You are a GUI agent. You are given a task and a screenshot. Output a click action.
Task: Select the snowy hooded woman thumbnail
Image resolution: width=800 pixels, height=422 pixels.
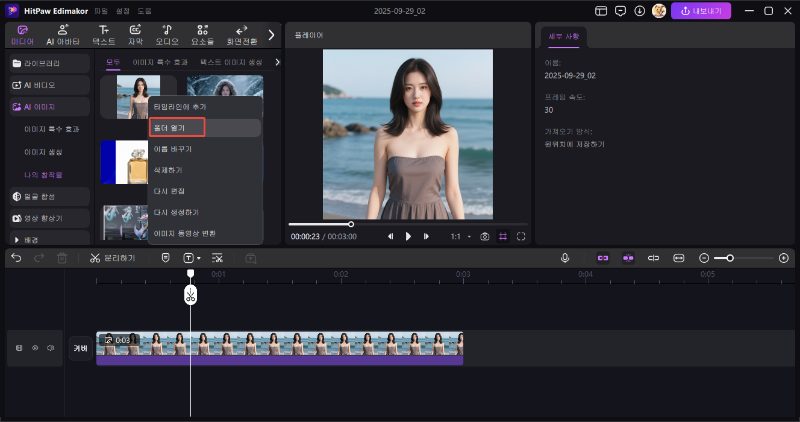(x=225, y=85)
